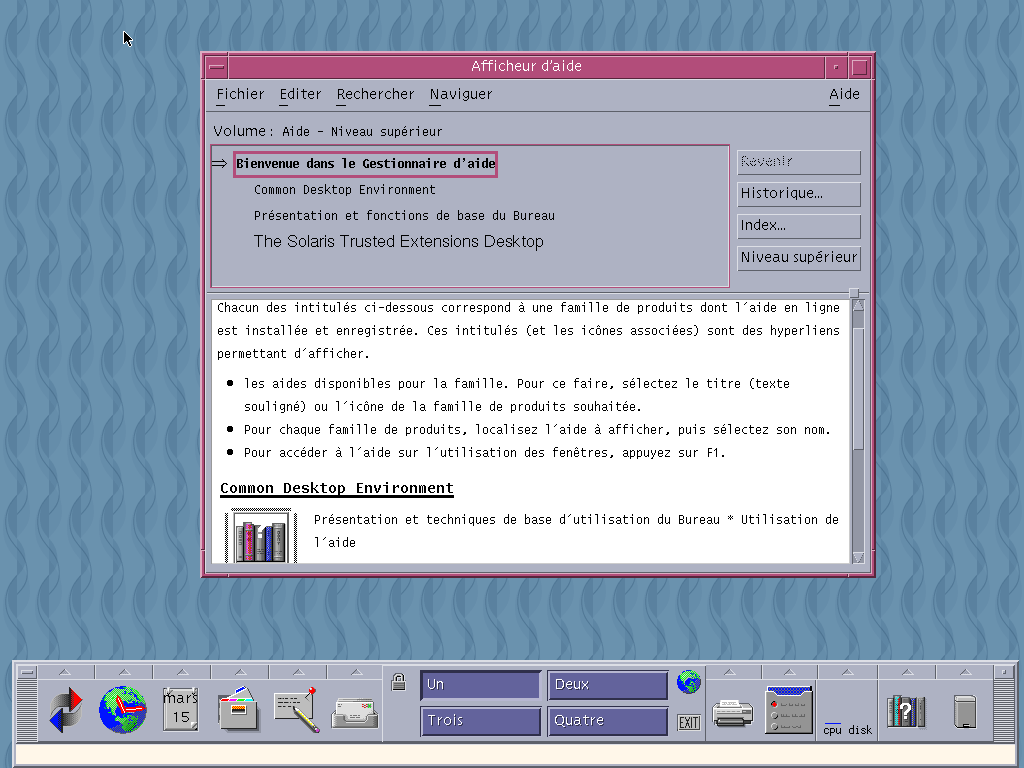The width and height of the screenshot is (1024, 768).
Task: Click the front panel right minimize button
Action: pyautogui.click(x=1003, y=672)
